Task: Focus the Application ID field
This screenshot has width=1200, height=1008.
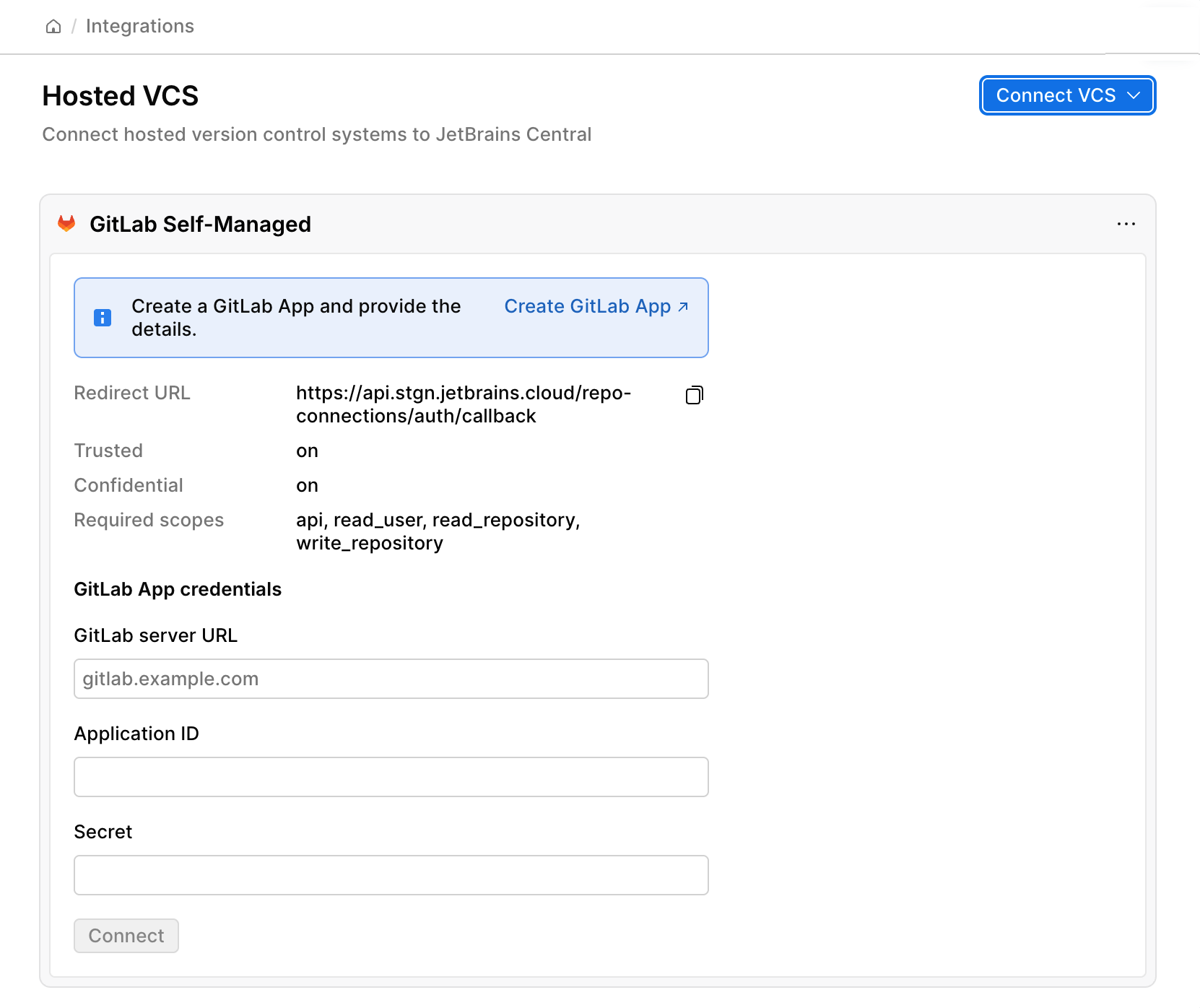Action: (x=391, y=777)
